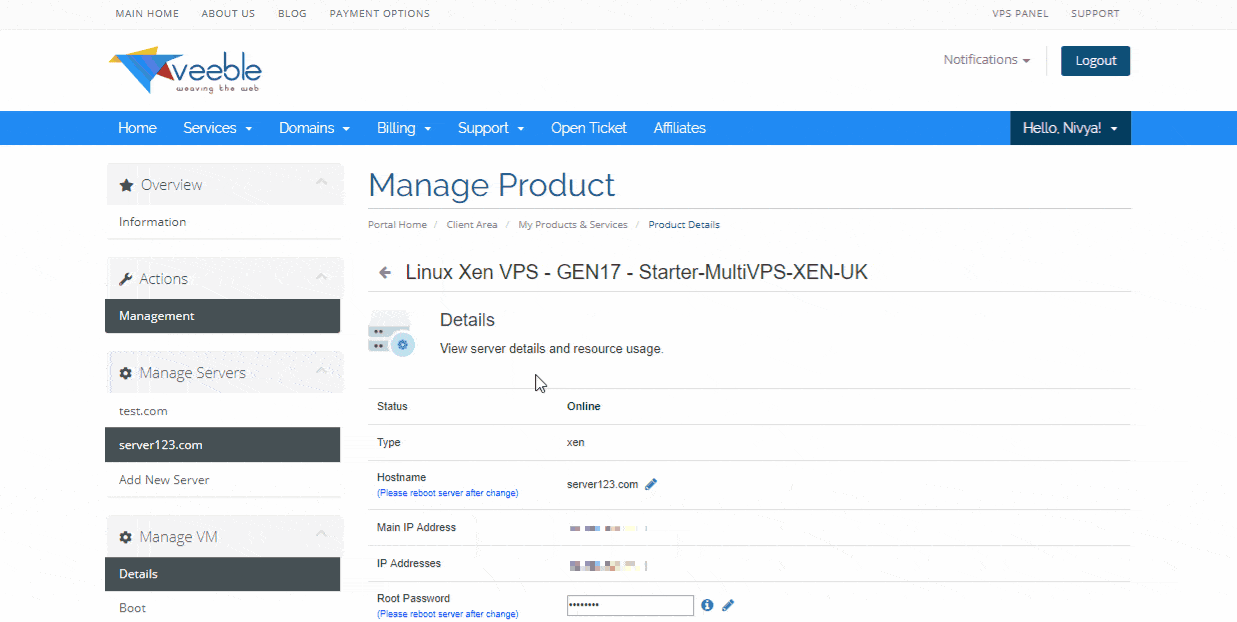Click the back arrow beside Linux Xen VPS title
The image size is (1237, 622).
click(385, 272)
